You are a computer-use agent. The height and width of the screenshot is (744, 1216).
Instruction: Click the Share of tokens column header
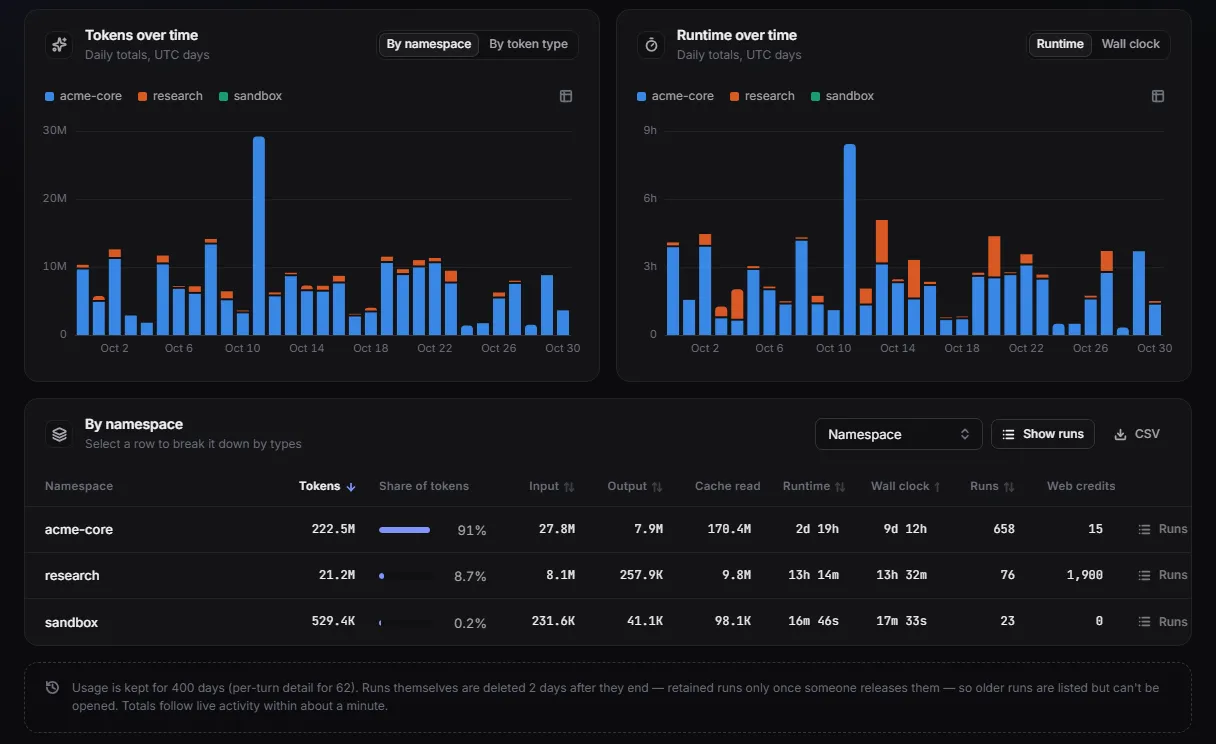pos(424,487)
